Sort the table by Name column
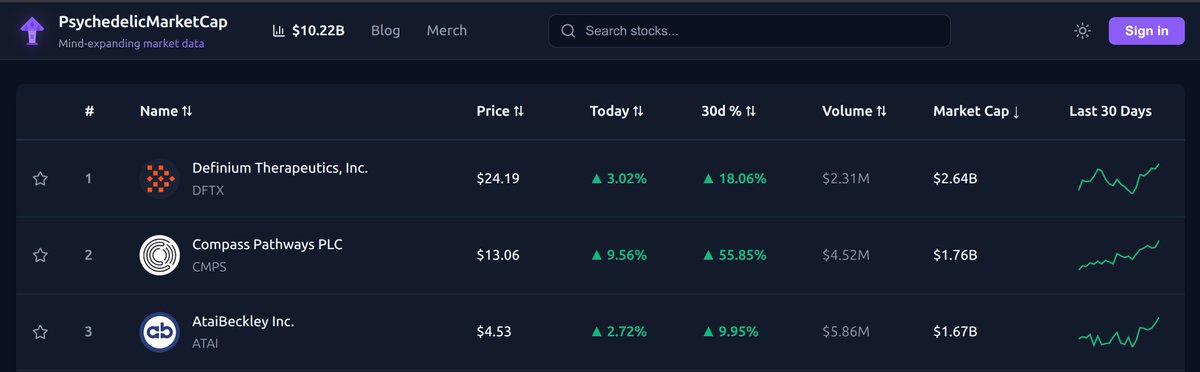 166,111
